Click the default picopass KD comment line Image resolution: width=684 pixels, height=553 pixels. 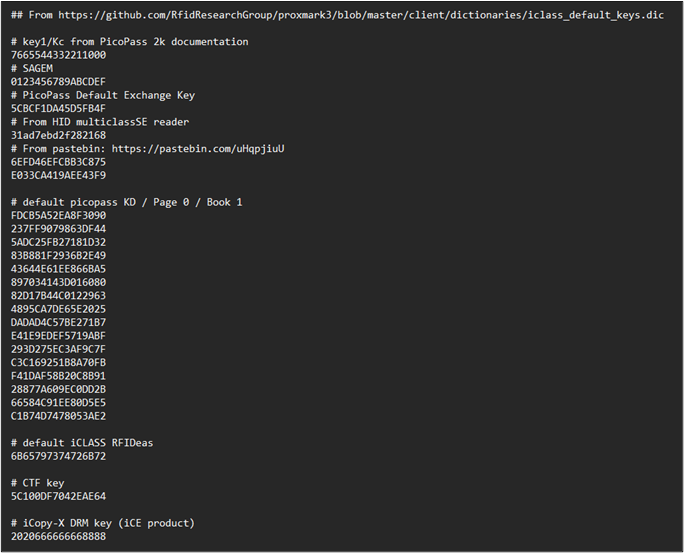[x=127, y=202]
